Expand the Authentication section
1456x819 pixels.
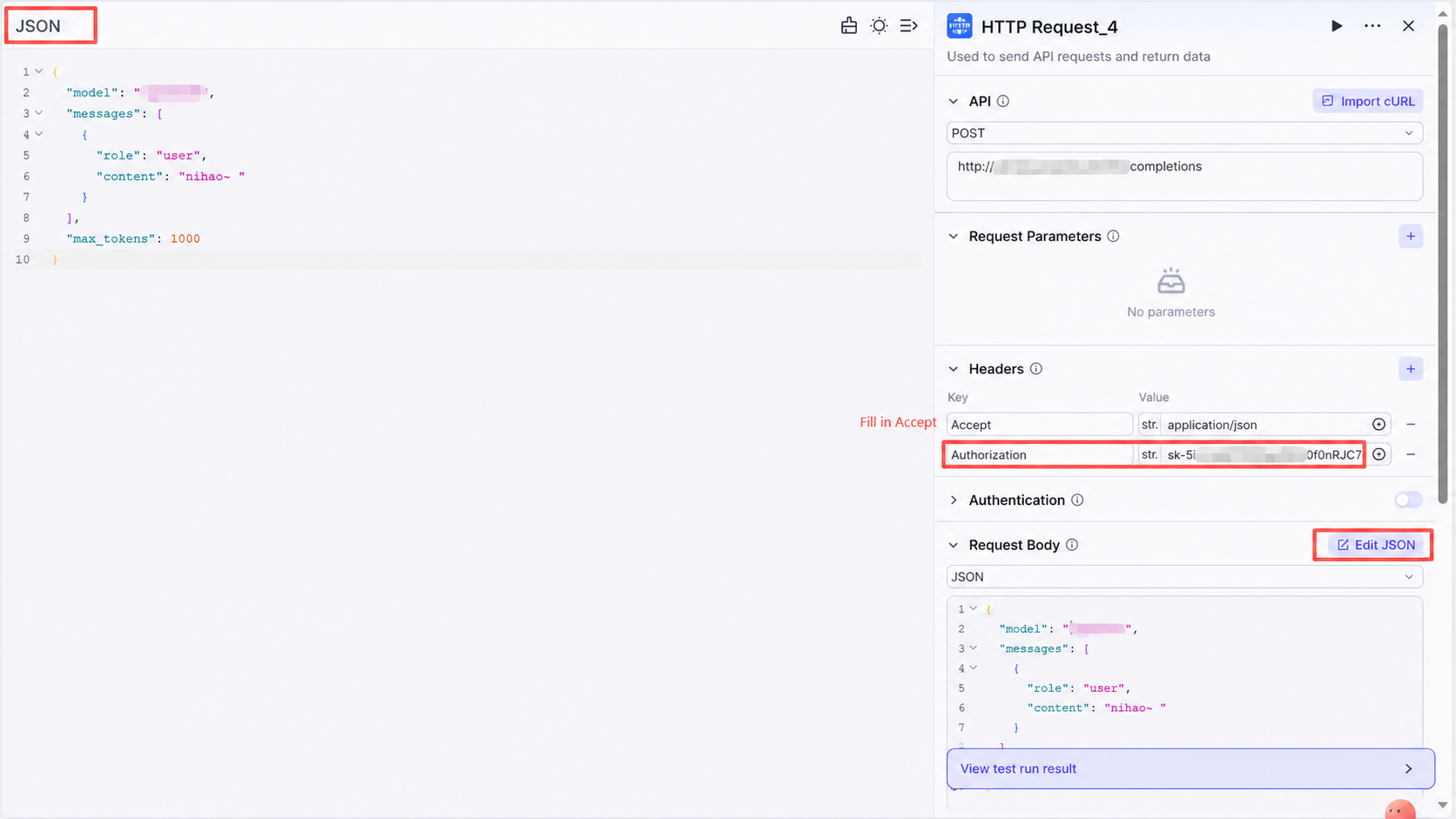click(x=954, y=500)
